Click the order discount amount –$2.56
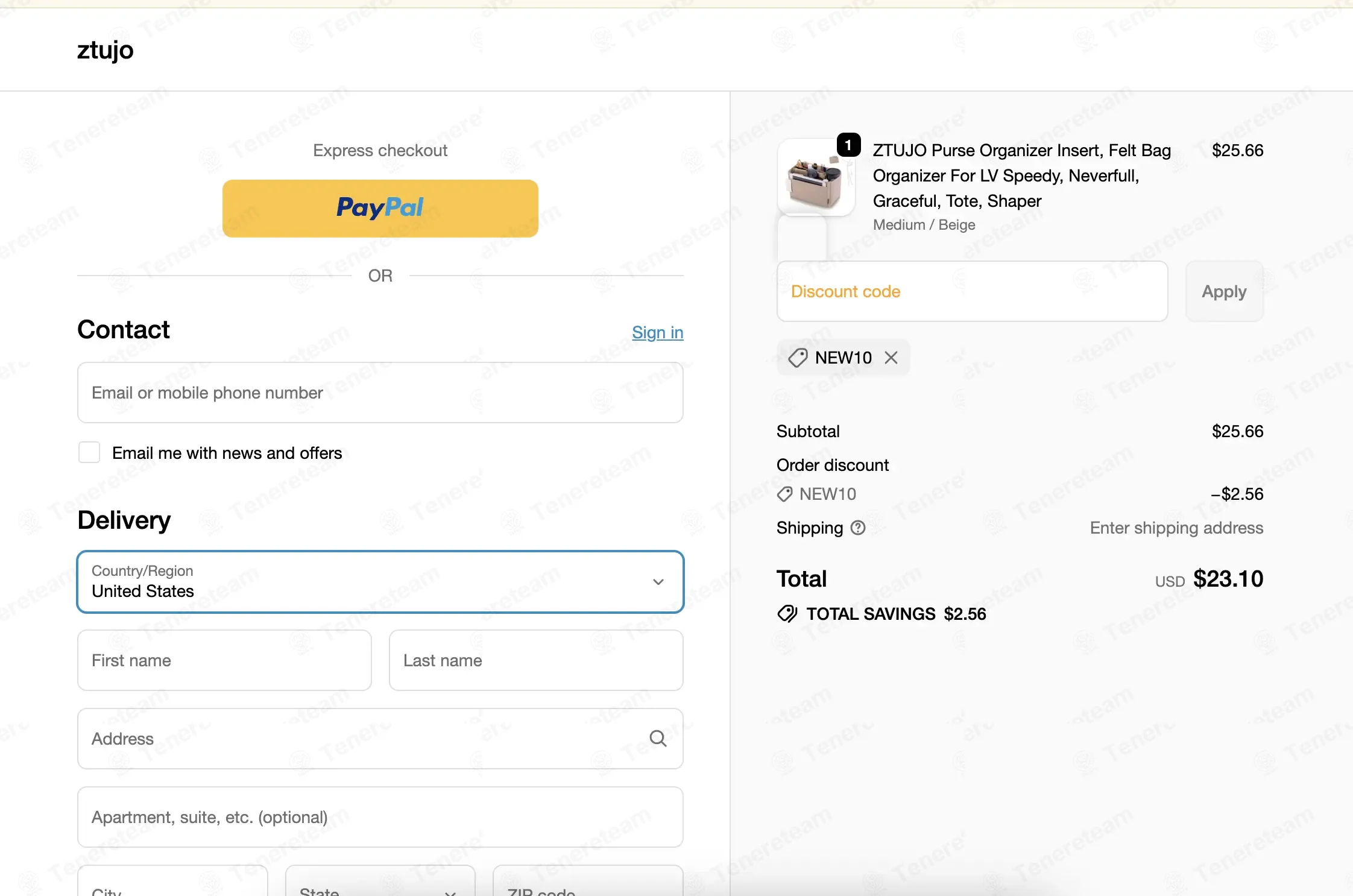 pyautogui.click(x=1237, y=494)
